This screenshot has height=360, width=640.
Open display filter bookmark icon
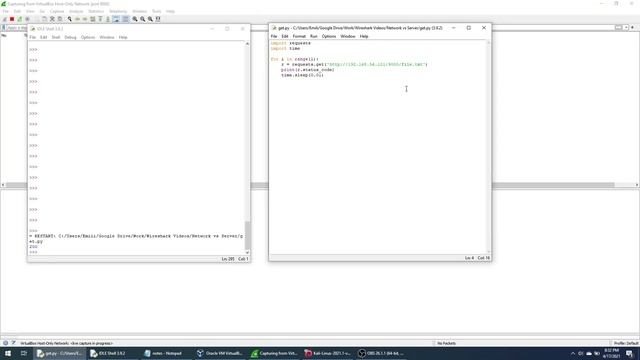[x=3, y=28]
